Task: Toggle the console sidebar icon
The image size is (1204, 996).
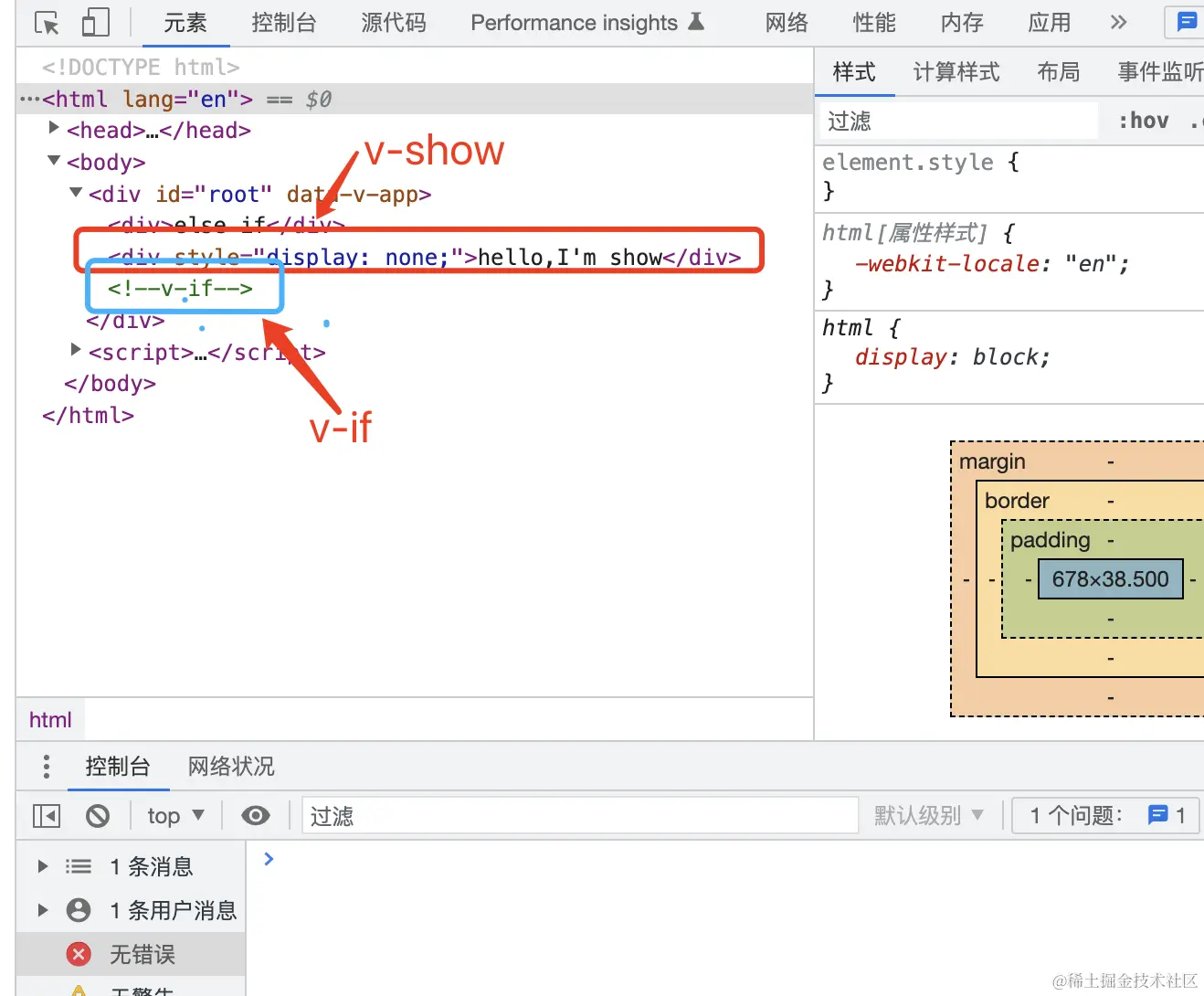Action: pyautogui.click(x=47, y=816)
